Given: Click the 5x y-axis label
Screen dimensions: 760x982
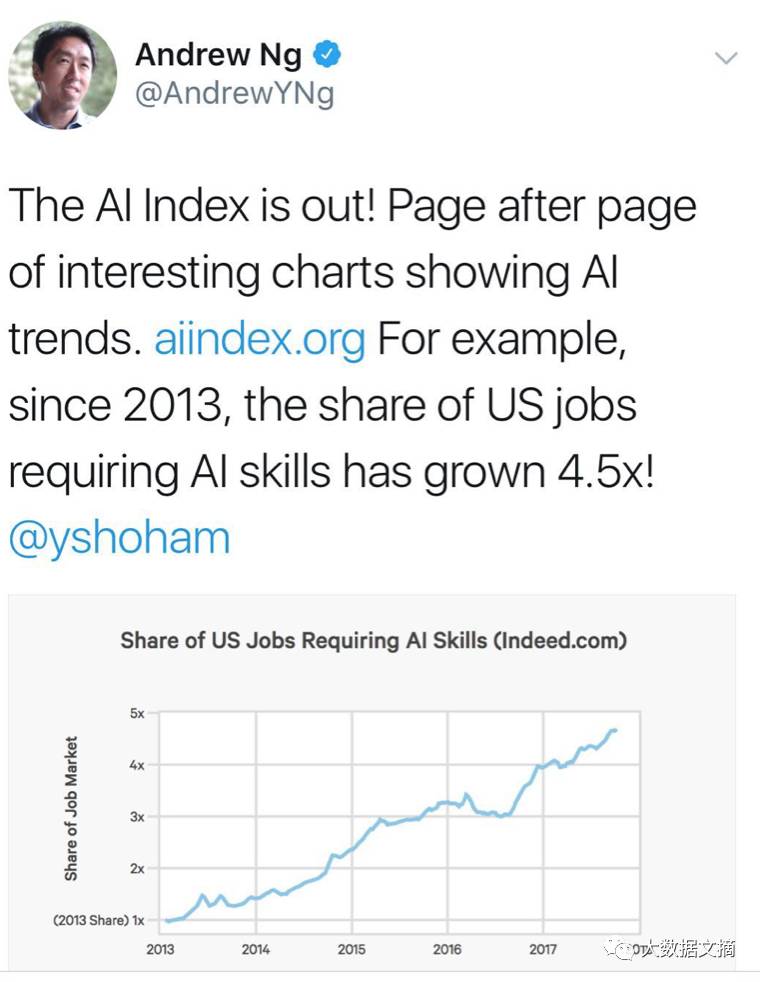Looking at the screenshot, I should [x=137, y=714].
